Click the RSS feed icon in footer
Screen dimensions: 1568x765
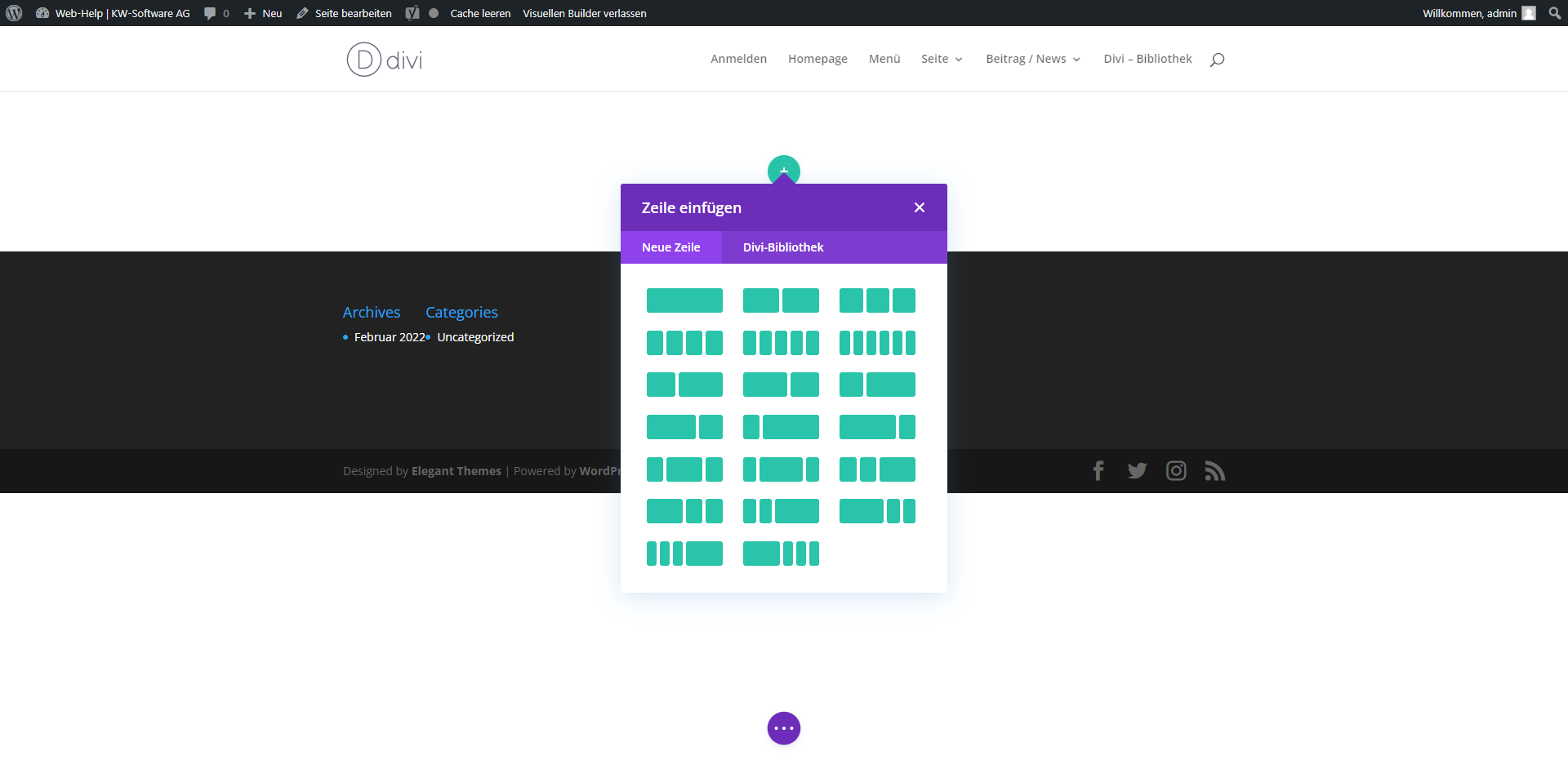[1215, 471]
